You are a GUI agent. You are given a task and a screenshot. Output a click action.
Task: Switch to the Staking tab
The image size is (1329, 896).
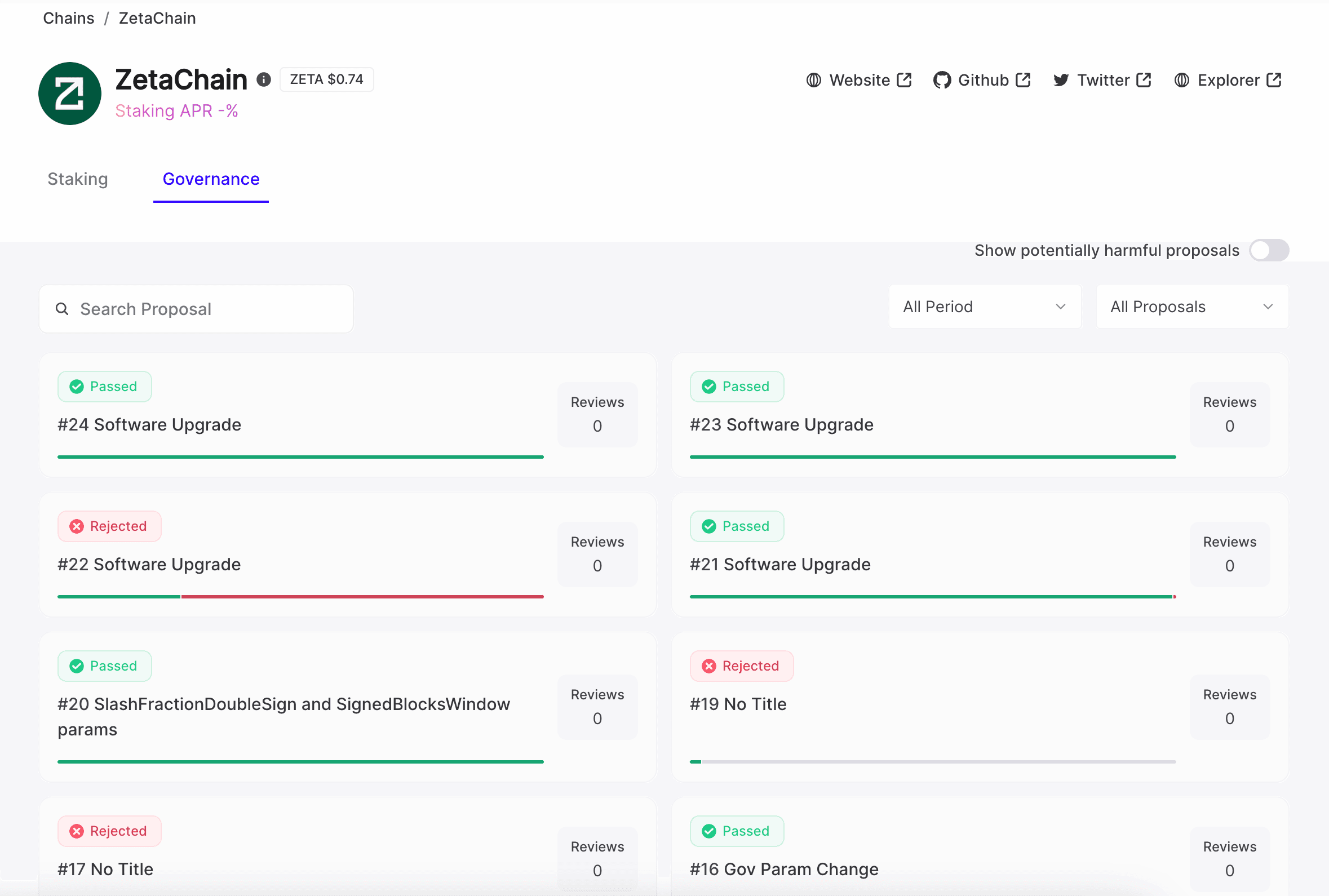pos(77,179)
